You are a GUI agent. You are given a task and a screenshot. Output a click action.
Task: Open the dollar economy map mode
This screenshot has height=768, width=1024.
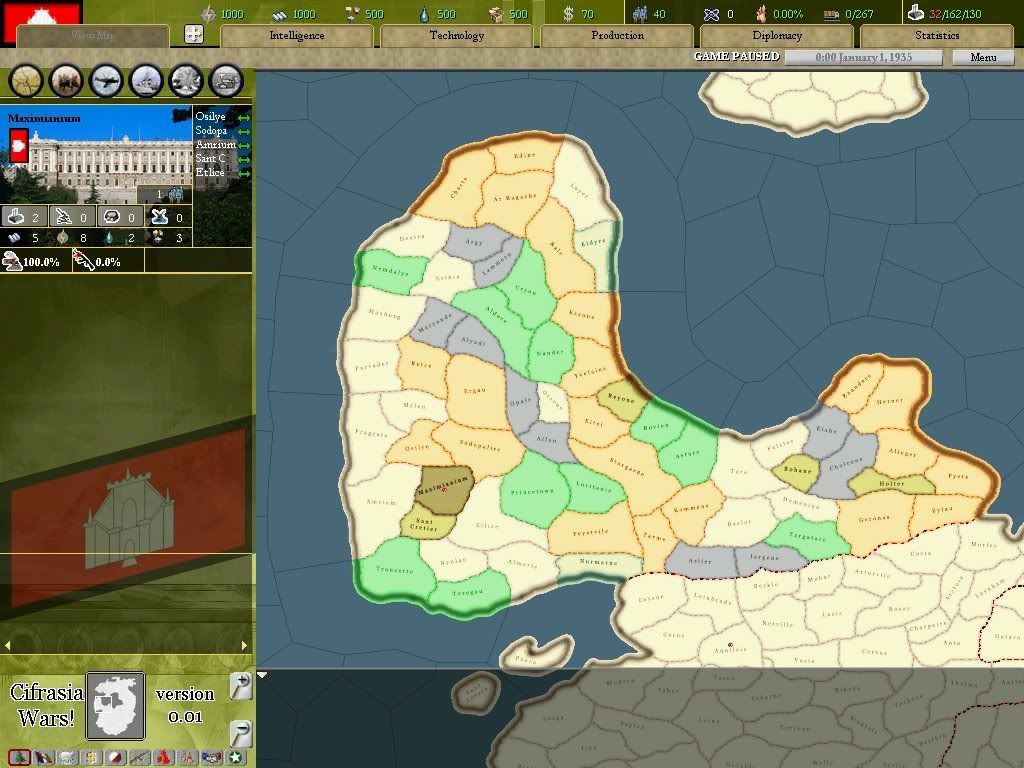point(90,758)
